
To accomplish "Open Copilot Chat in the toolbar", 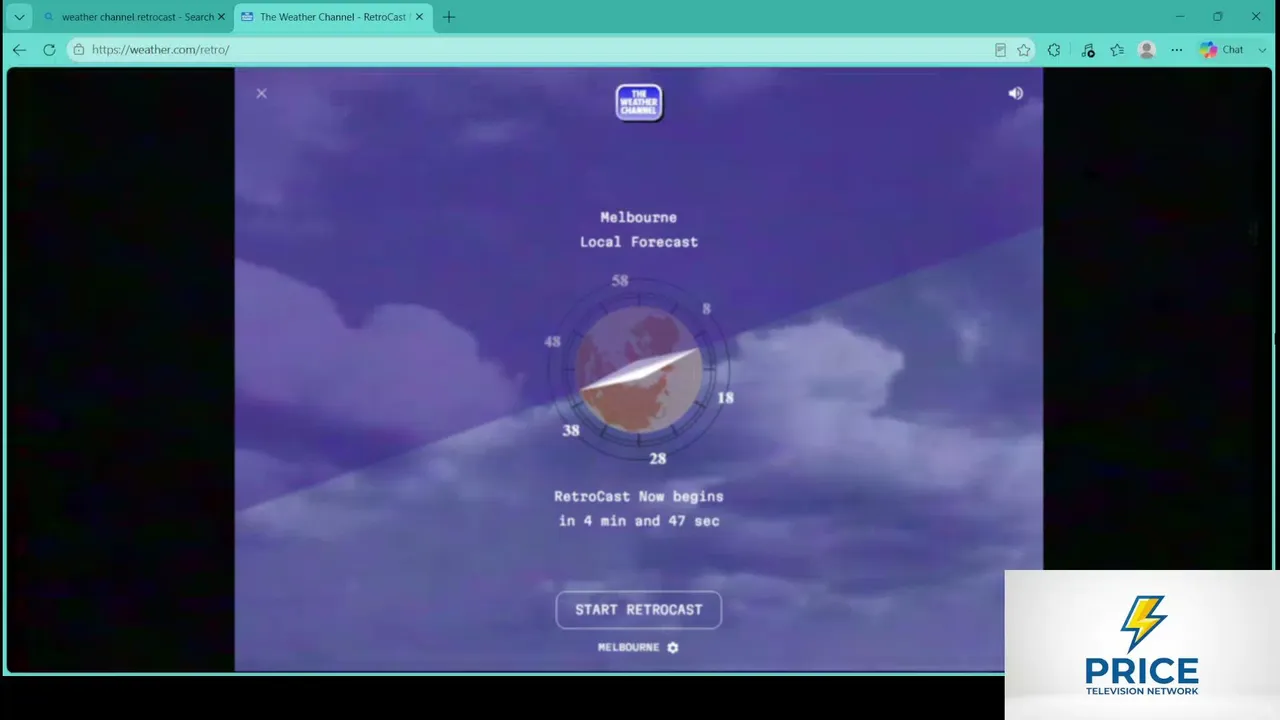I will 1222,50.
